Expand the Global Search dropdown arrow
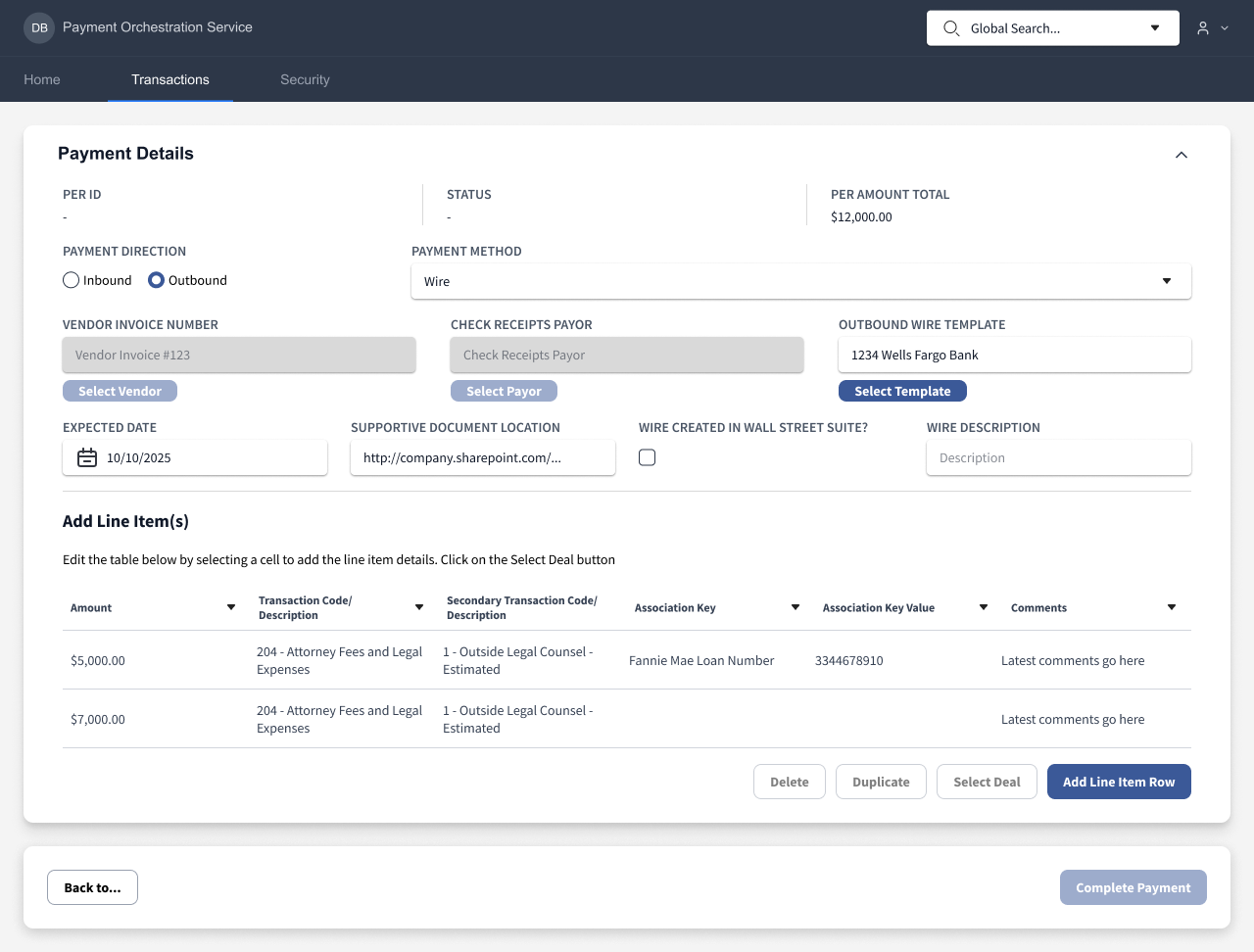Image resolution: width=1254 pixels, height=952 pixels. point(1155,28)
